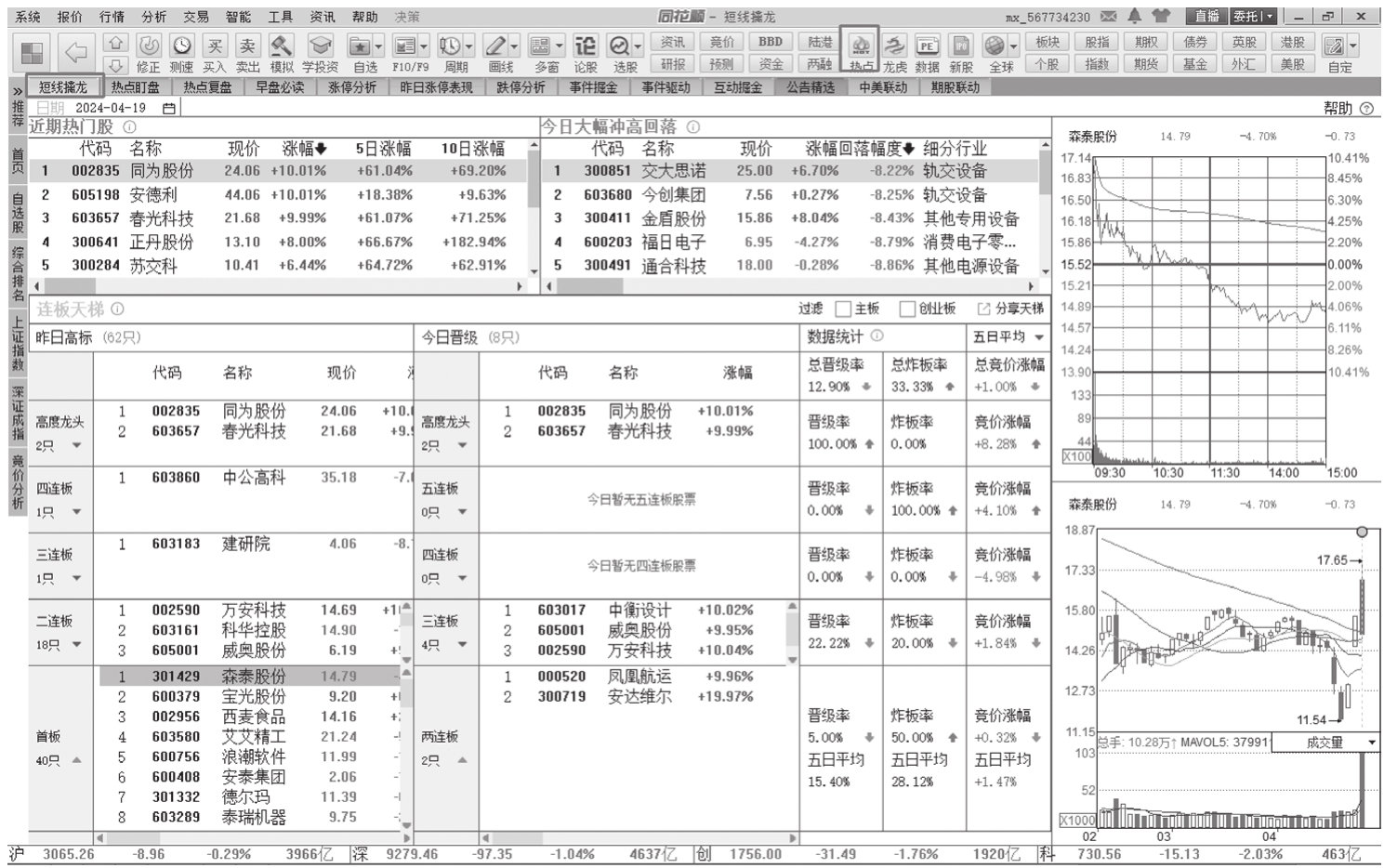
Task: Select 000520 凤凰航运 in 今日晋级 list
Action: pos(632,677)
